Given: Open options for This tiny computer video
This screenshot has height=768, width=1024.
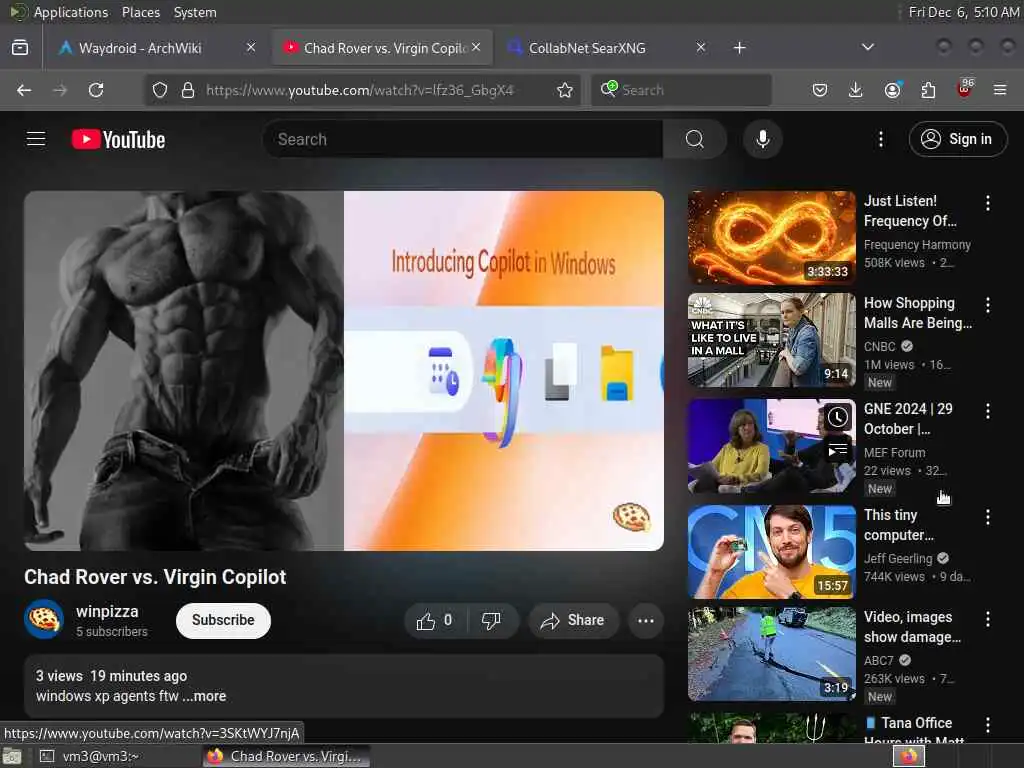Looking at the screenshot, I should point(987,517).
